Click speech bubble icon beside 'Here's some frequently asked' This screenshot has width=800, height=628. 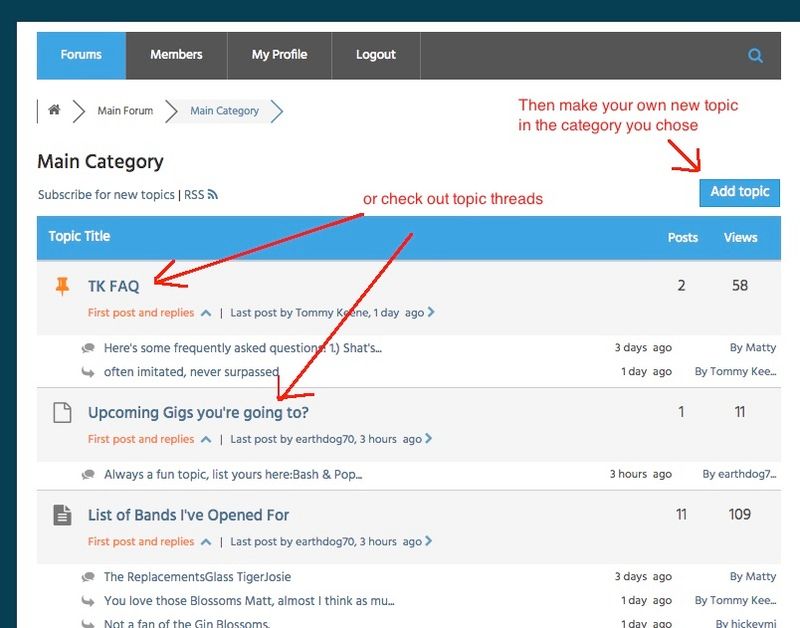[x=89, y=348]
